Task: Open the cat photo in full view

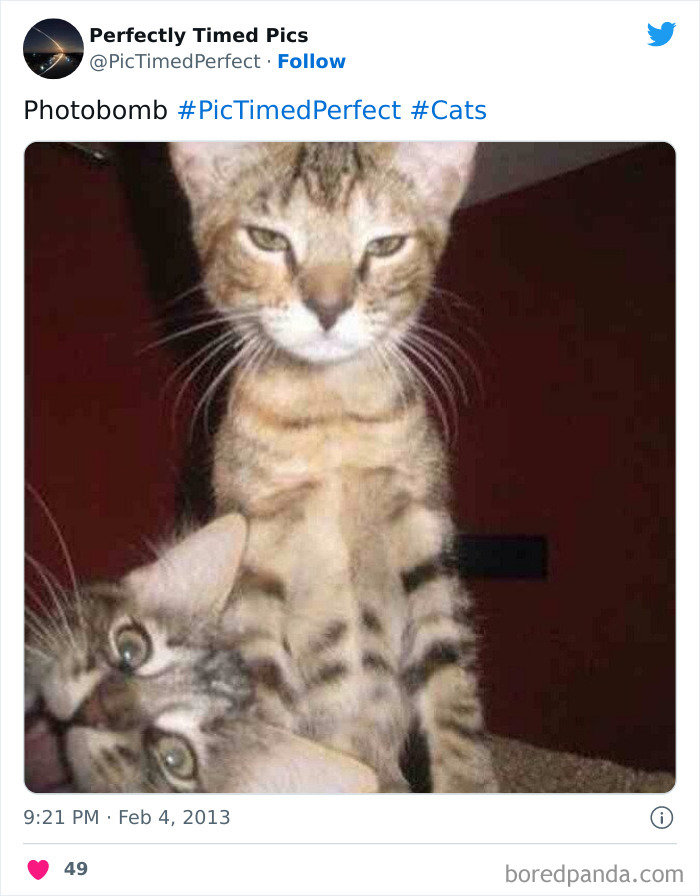Action: (350, 465)
